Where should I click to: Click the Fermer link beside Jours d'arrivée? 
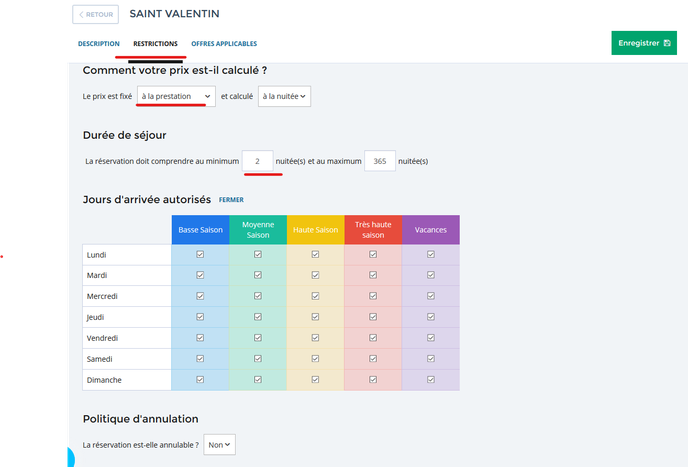coord(231,200)
